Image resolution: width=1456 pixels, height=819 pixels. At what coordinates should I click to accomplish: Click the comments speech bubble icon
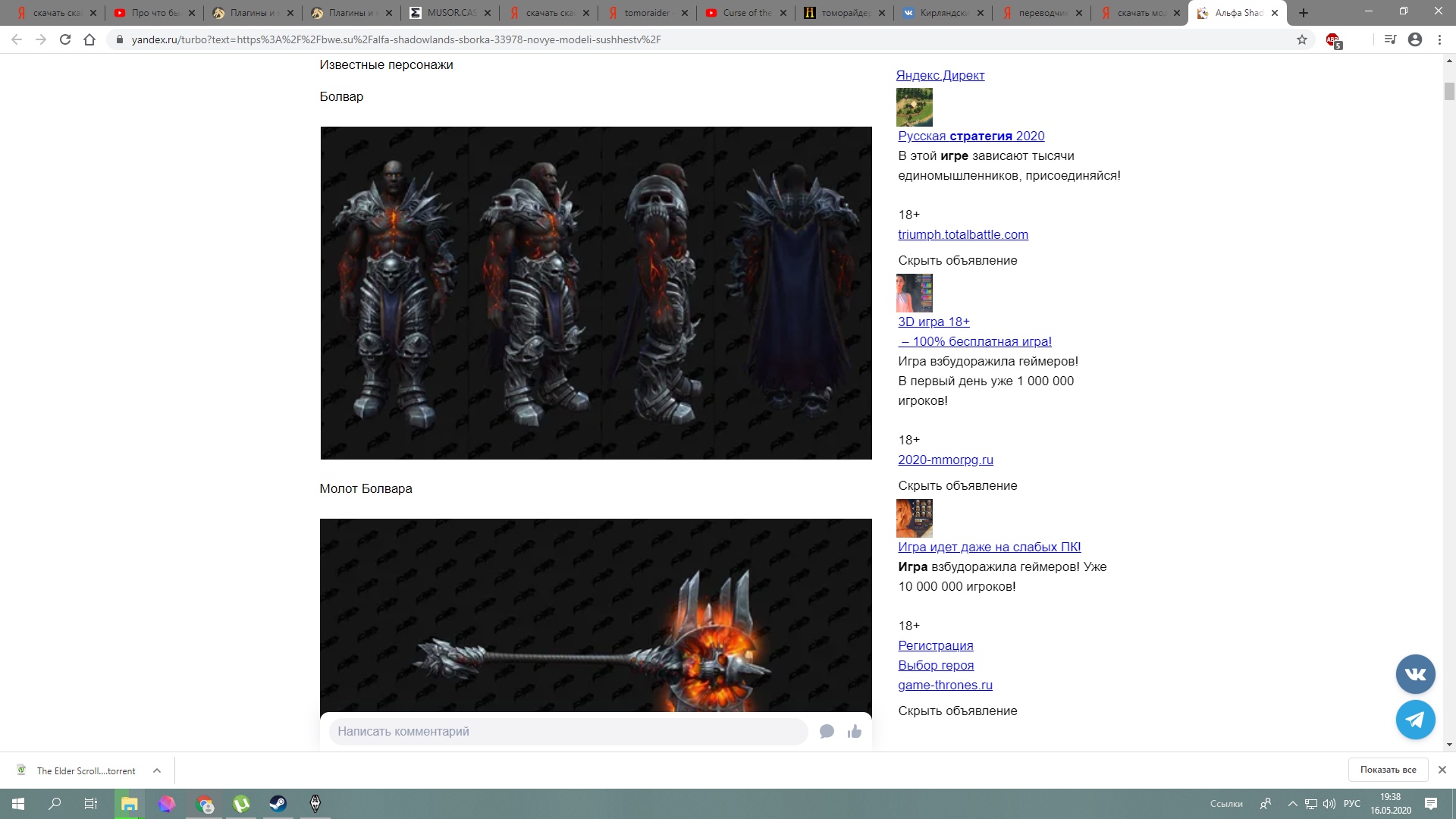click(x=827, y=731)
